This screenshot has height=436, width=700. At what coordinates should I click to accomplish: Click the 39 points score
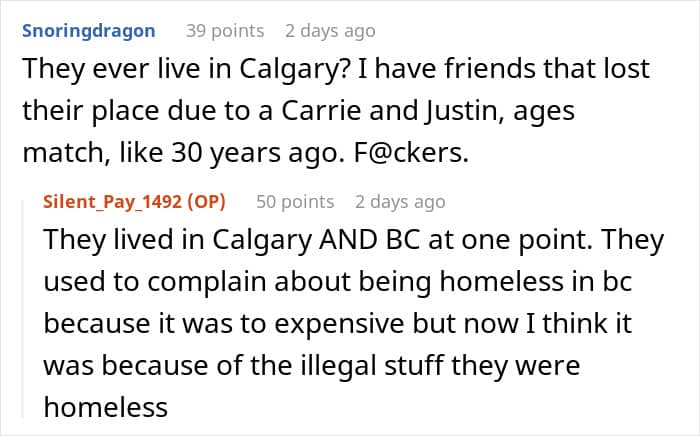click(x=225, y=31)
